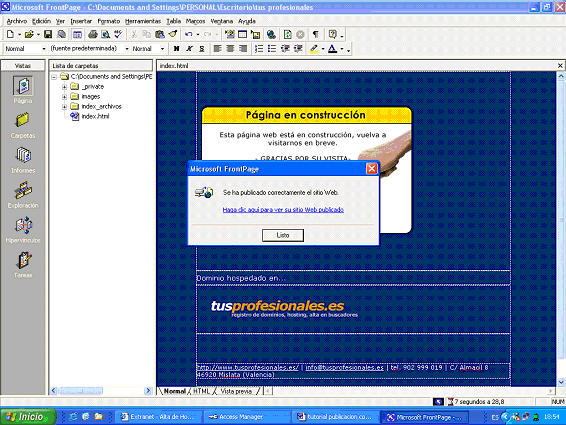Open the Tabla menu
566x425 pixels.
tap(174, 21)
